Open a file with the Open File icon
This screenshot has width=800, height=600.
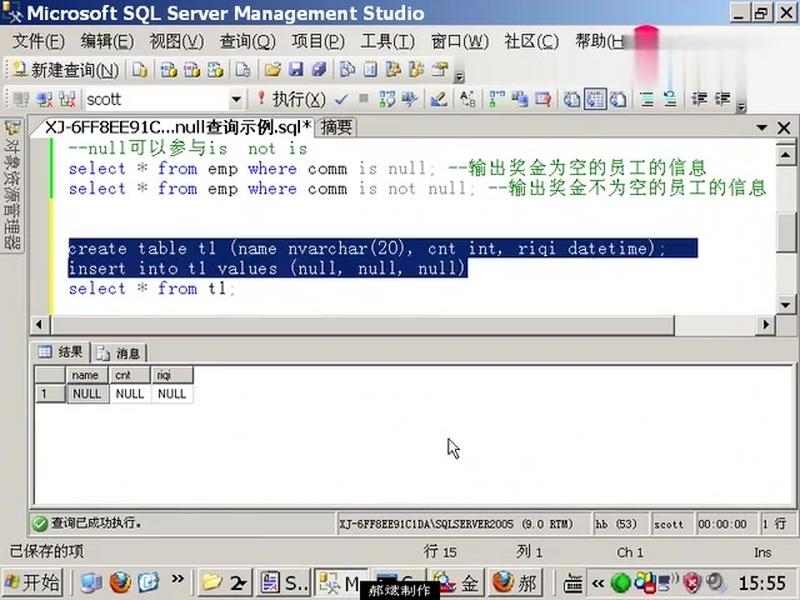[271, 71]
